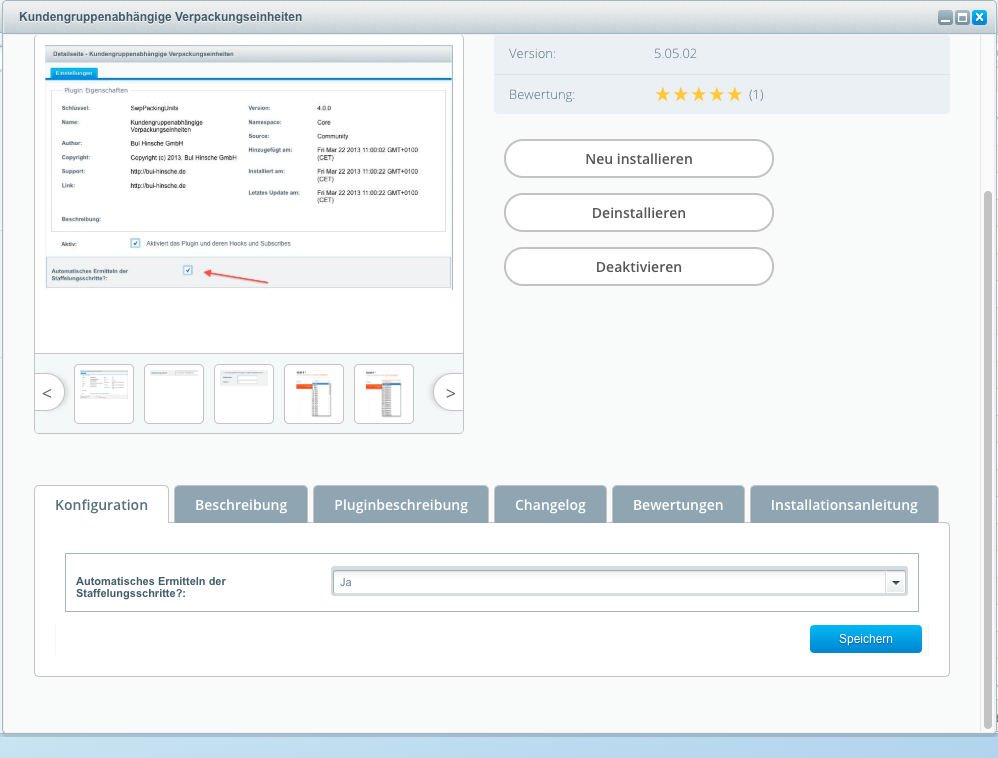
Task: Click the previous arrow in the screenshot carousel
Action: [47, 393]
